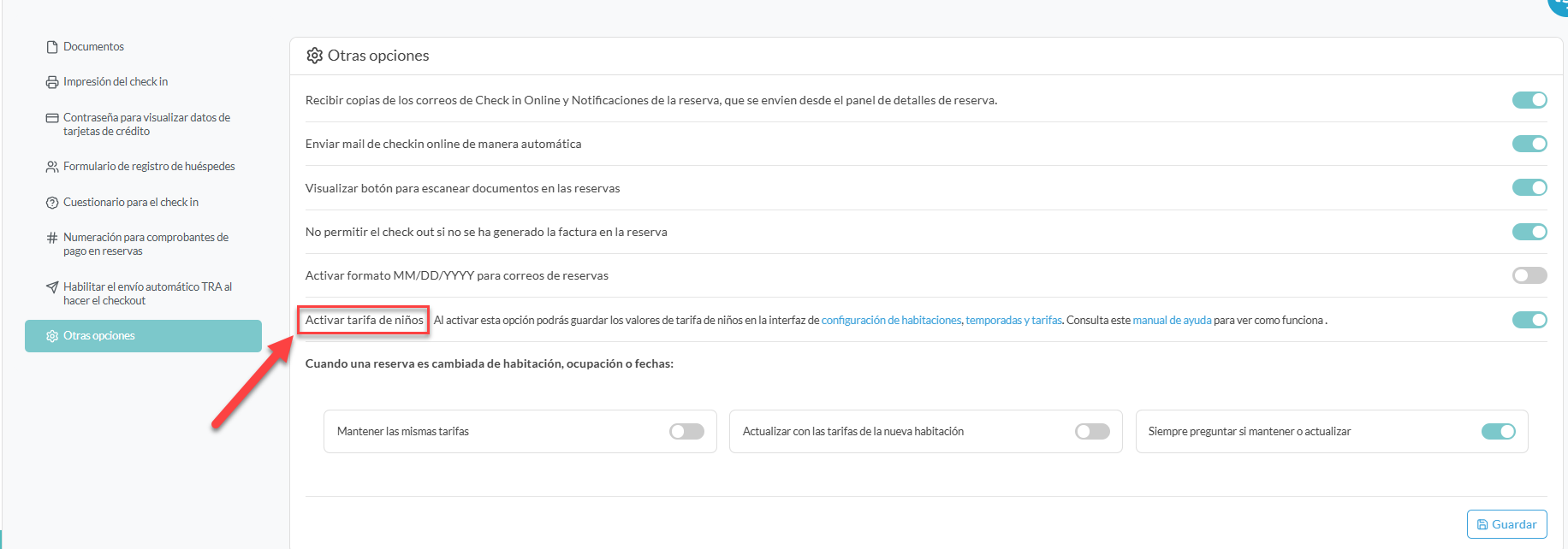Go to Cuestionario para el check in
Image resolution: width=1568 pixels, height=549 pixels.
point(130,203)
